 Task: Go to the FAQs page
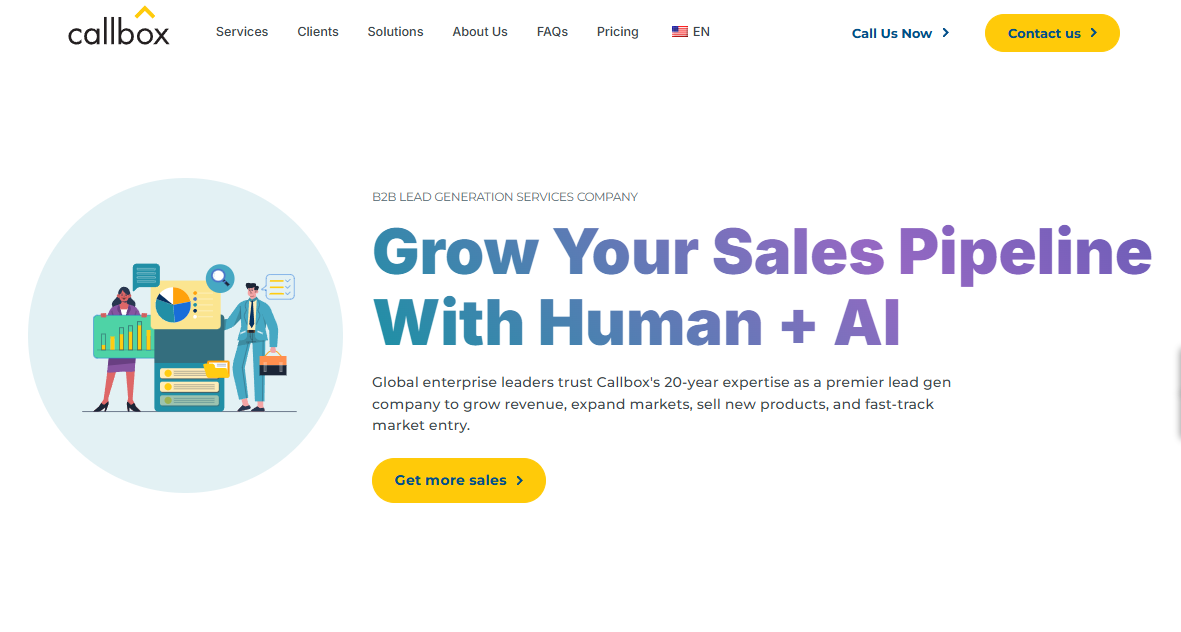coord(552,32)
